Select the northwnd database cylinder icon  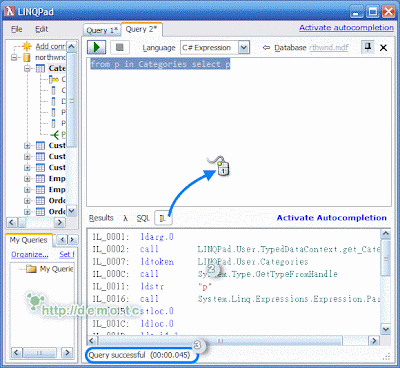(27, 57)
